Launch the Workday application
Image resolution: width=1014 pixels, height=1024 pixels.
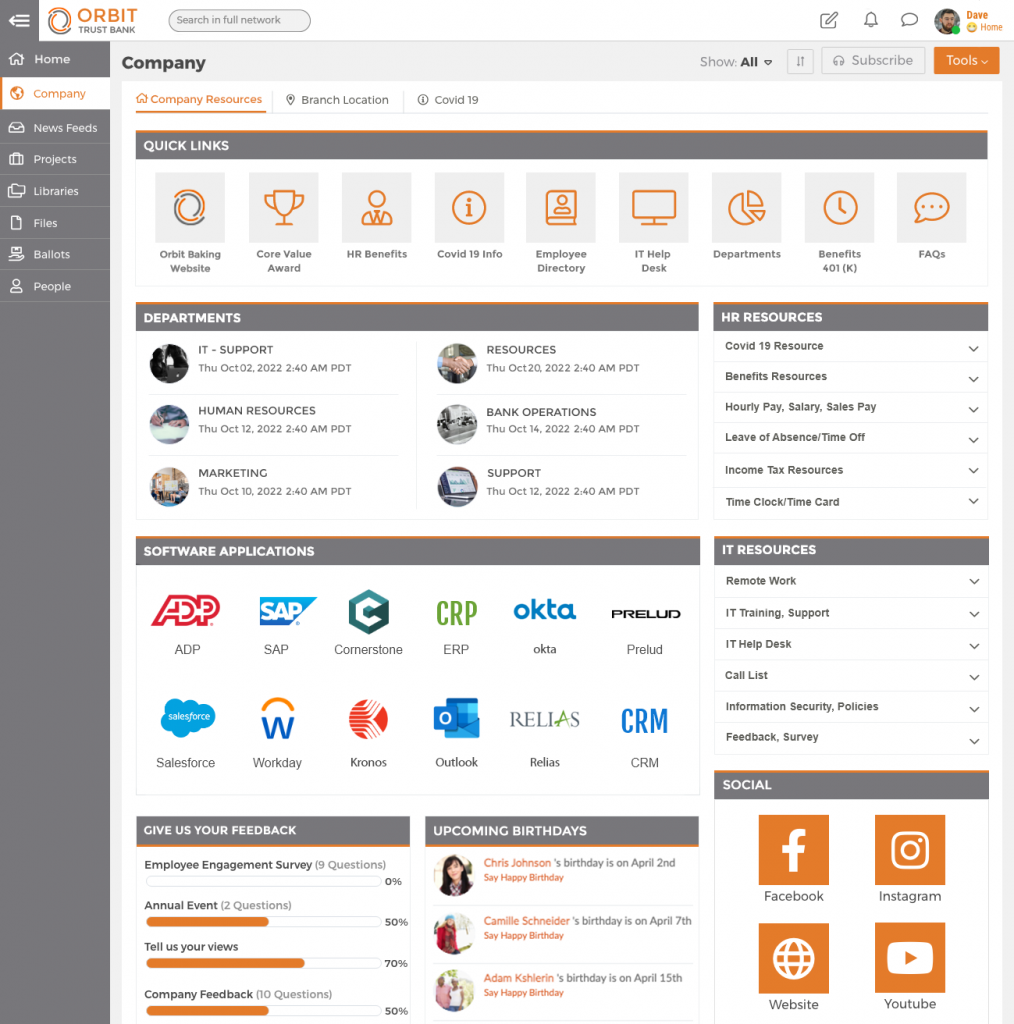[x=277, y=718]
